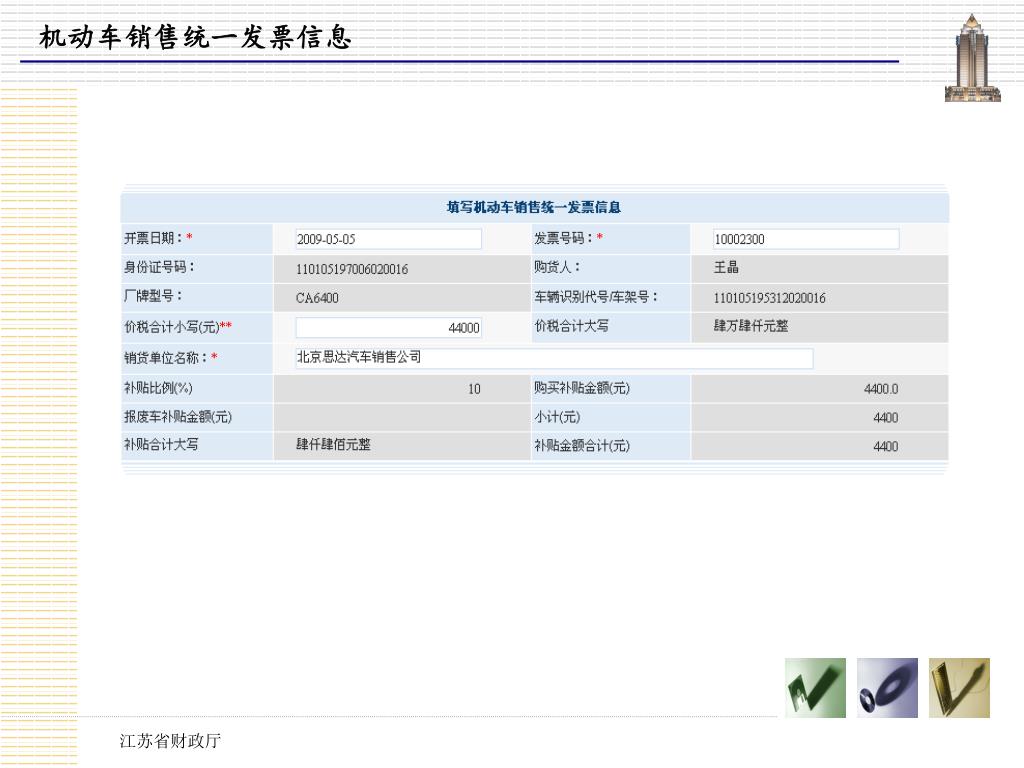Select the ID number 110105197006020016
The height and width of the screenshot is (768, 1024).
(352, 269)
